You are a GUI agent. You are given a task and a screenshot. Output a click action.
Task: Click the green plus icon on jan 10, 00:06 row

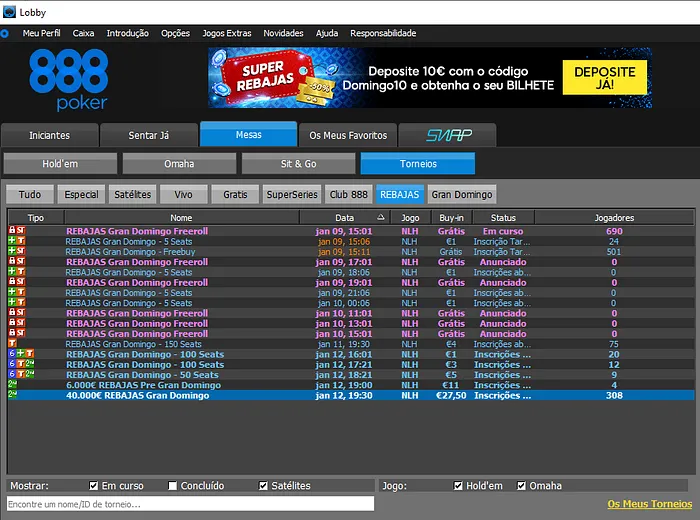[12, 302]
